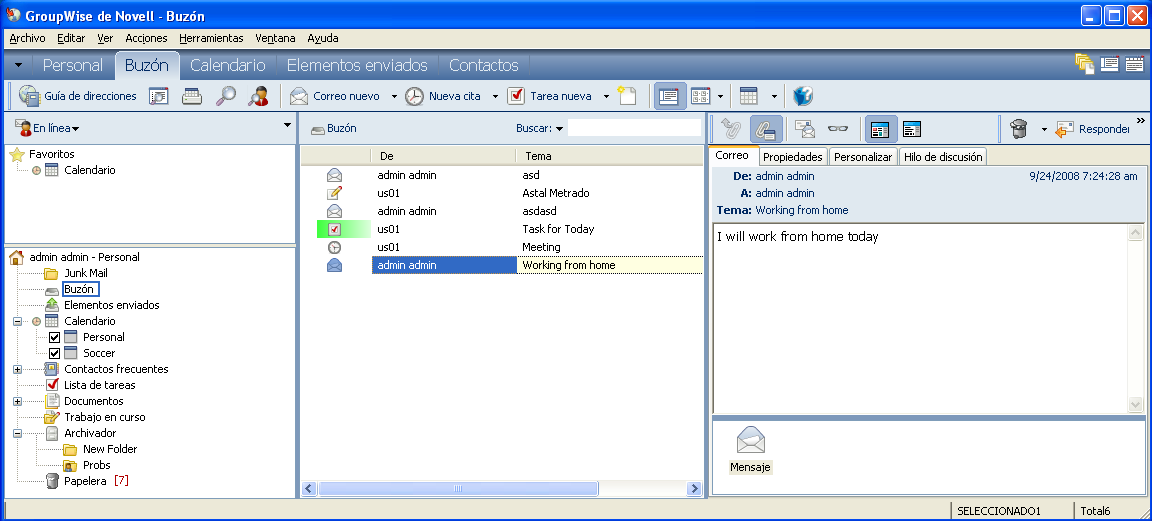Viewport: 1152px width, 521px height.
Task: Click the message list horizontal scrollbar thumb
Action: tap(458, 489)
